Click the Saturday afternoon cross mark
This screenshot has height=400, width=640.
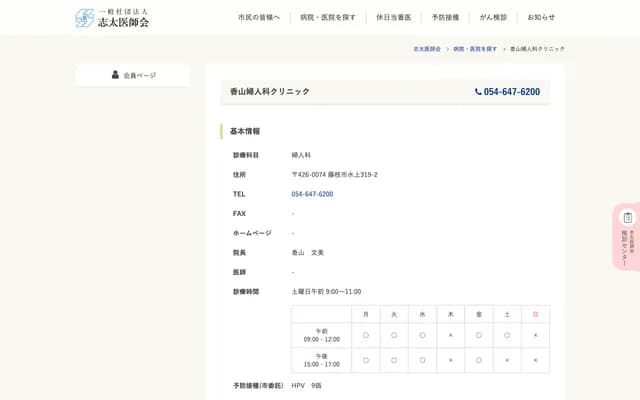click(x=507, y=360)
